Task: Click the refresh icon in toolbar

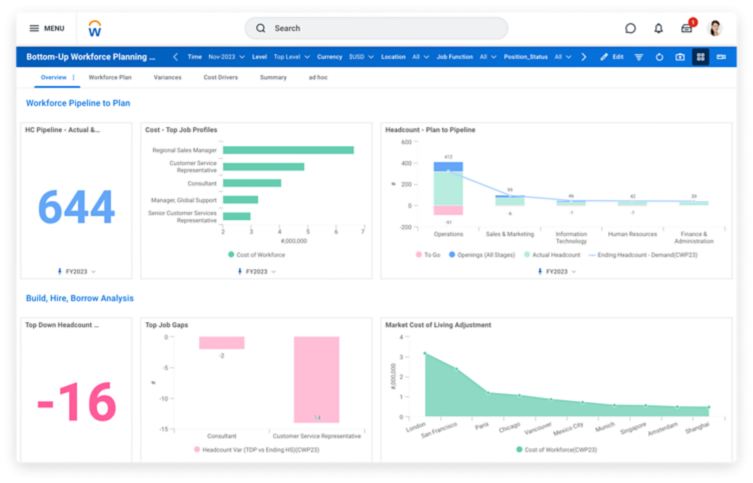Action: [x=659, y=57]
